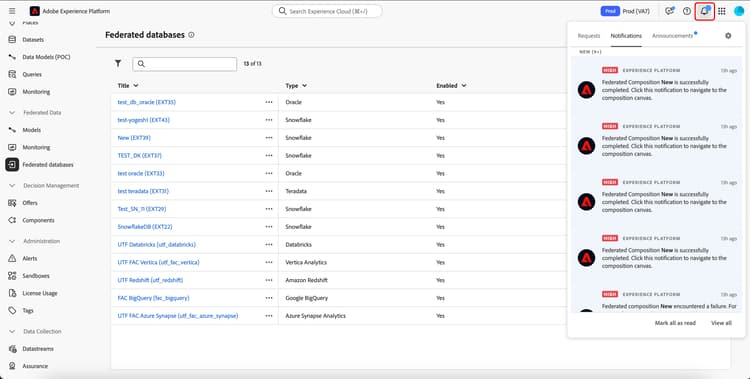Open the notifications bell icon

(705, 11)
